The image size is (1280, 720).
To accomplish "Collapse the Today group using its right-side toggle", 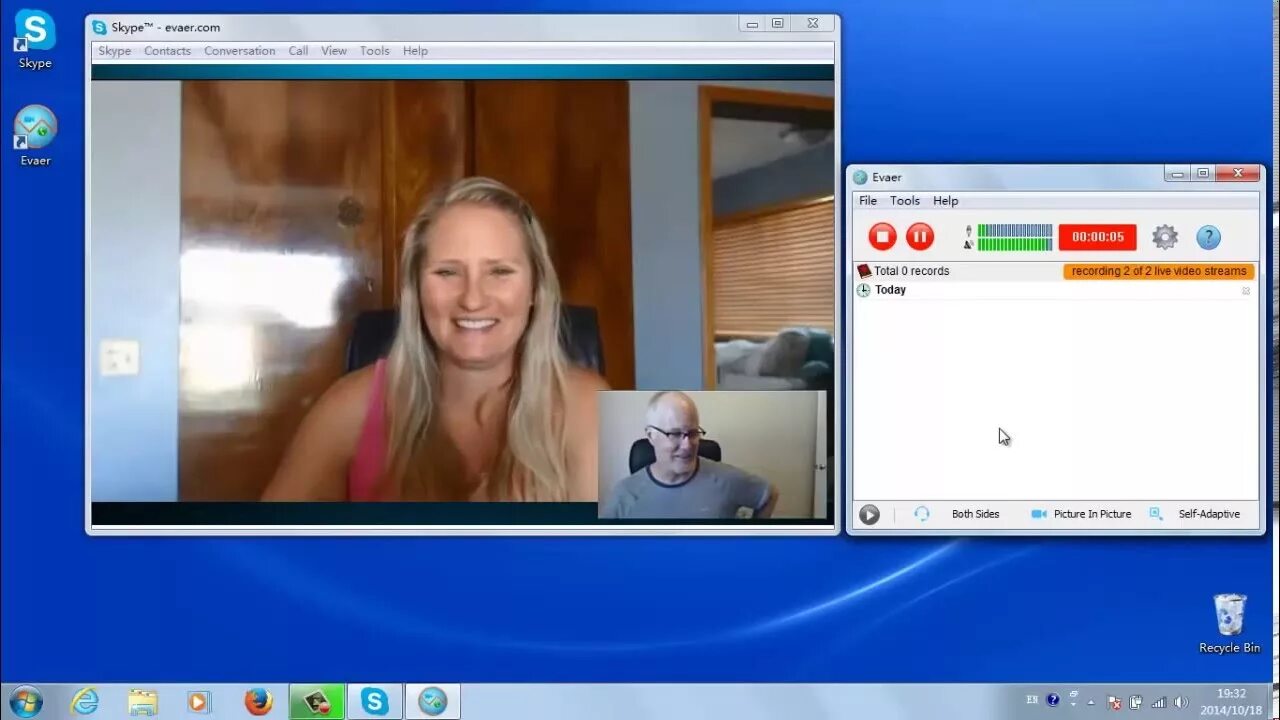I will point(1246,291).
